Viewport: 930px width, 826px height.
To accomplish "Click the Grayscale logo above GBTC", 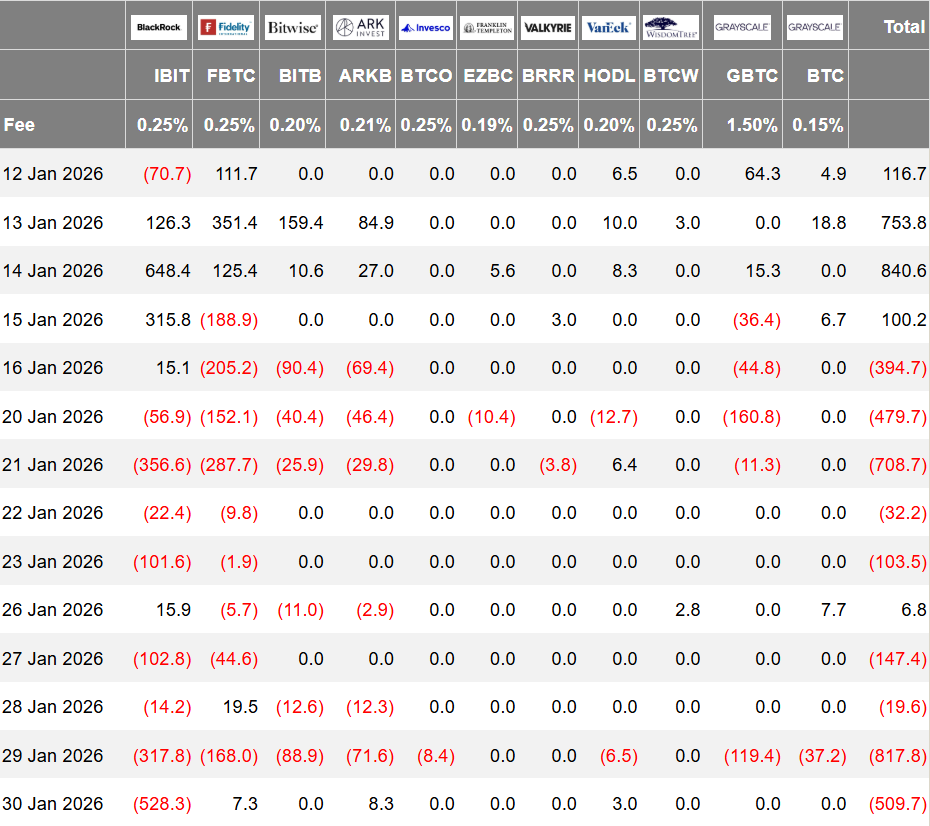I will 742,27.
